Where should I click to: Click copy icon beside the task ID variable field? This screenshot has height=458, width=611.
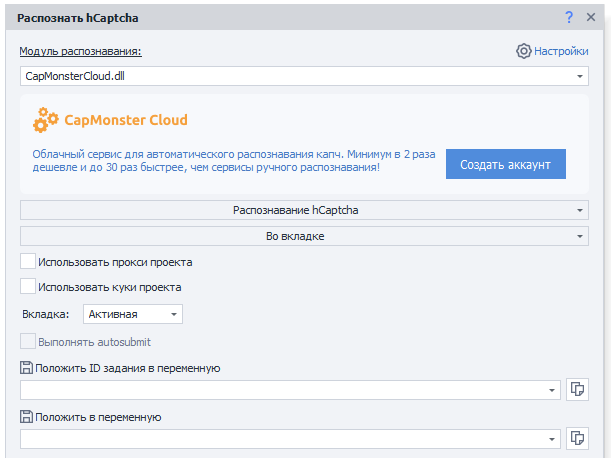577,390
